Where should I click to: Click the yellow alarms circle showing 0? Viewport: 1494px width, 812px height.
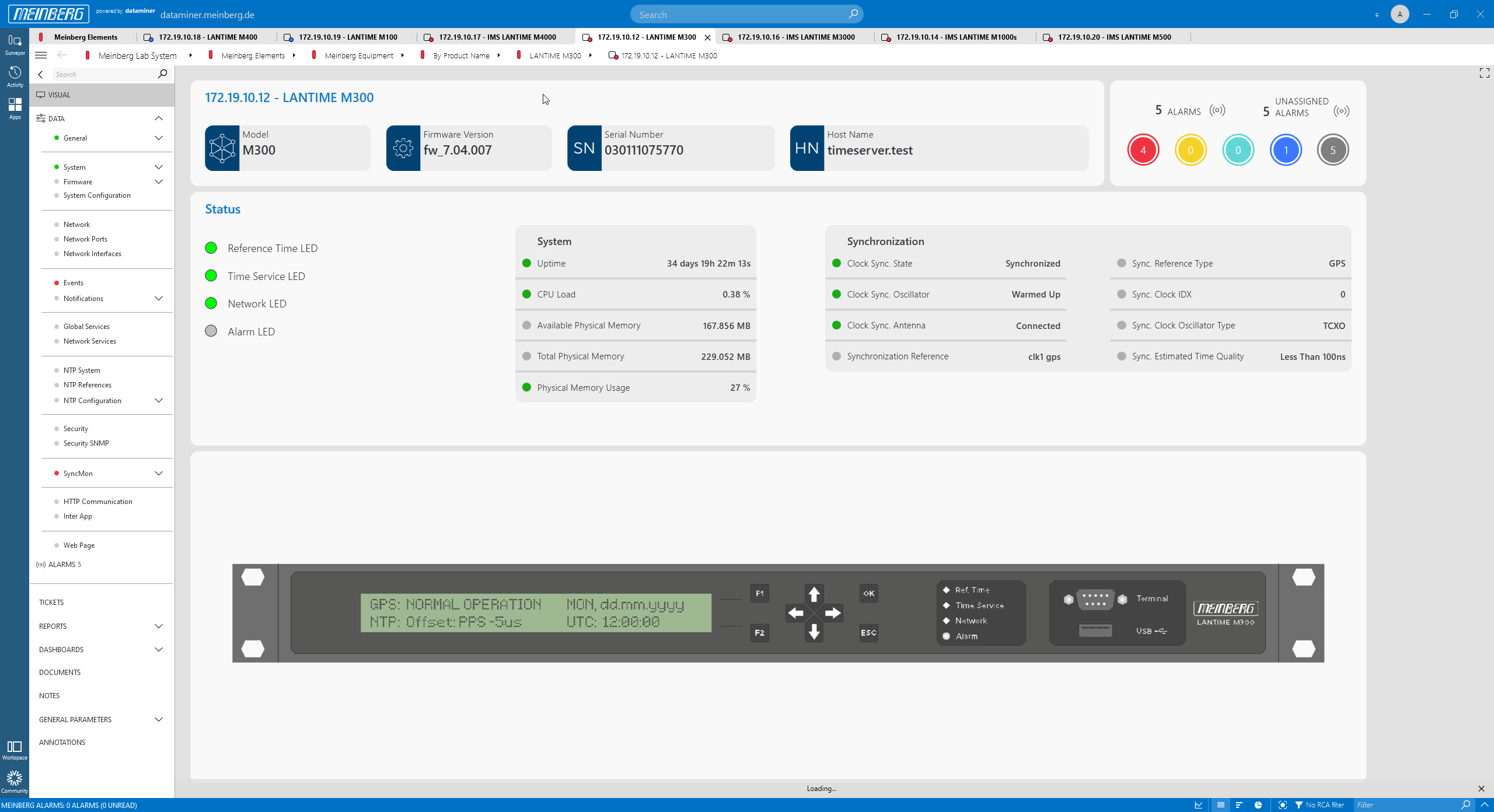[x=1190, y=150]
